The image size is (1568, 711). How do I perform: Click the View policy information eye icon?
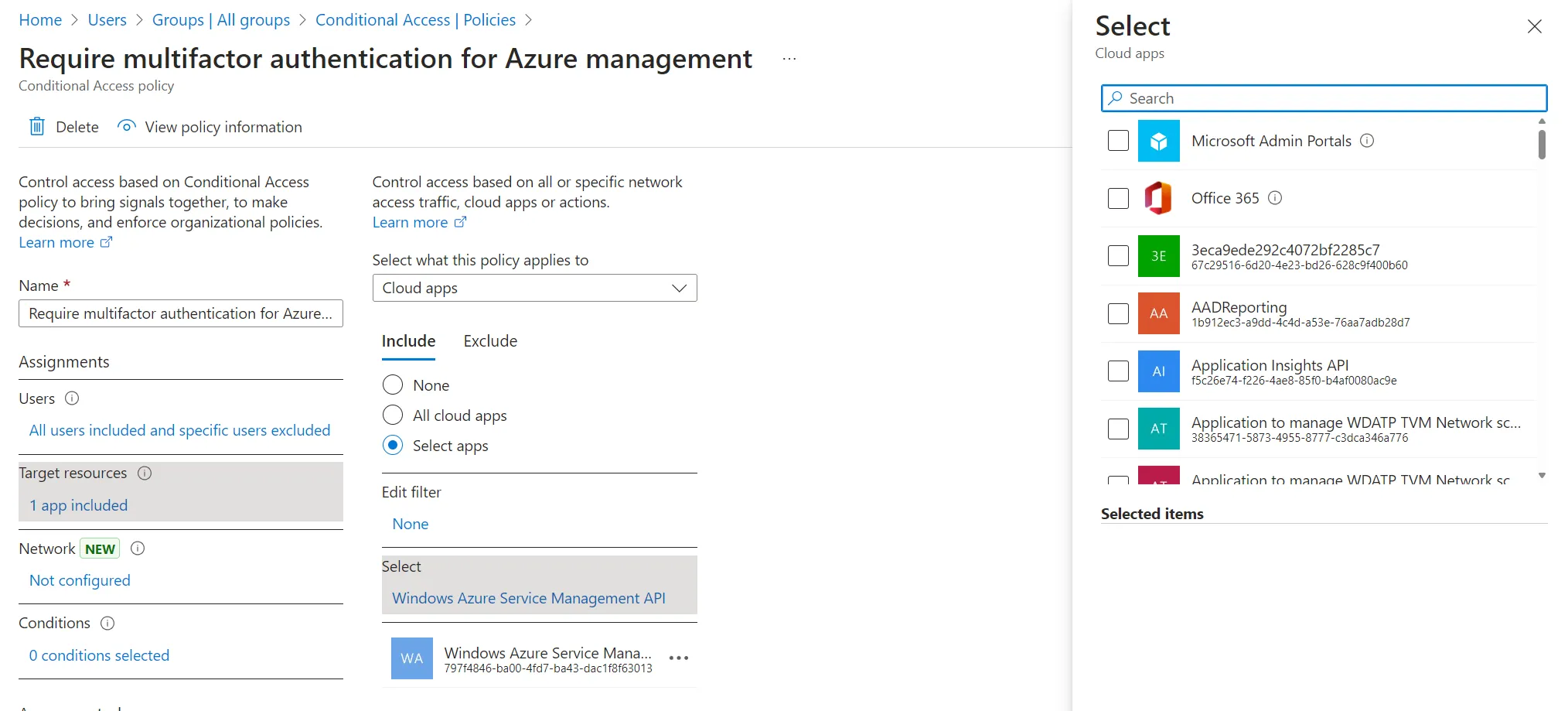coord(127,126)
